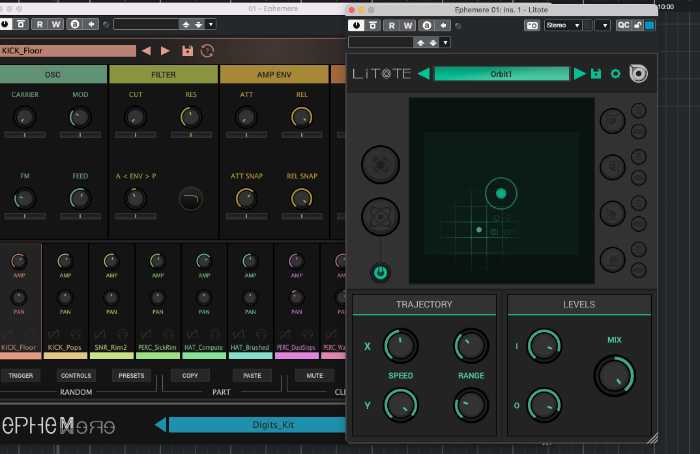Click the randomize icon beside Ephemere save
The image size is (700, 454).
pyautogui.click(x=207, y=50)
